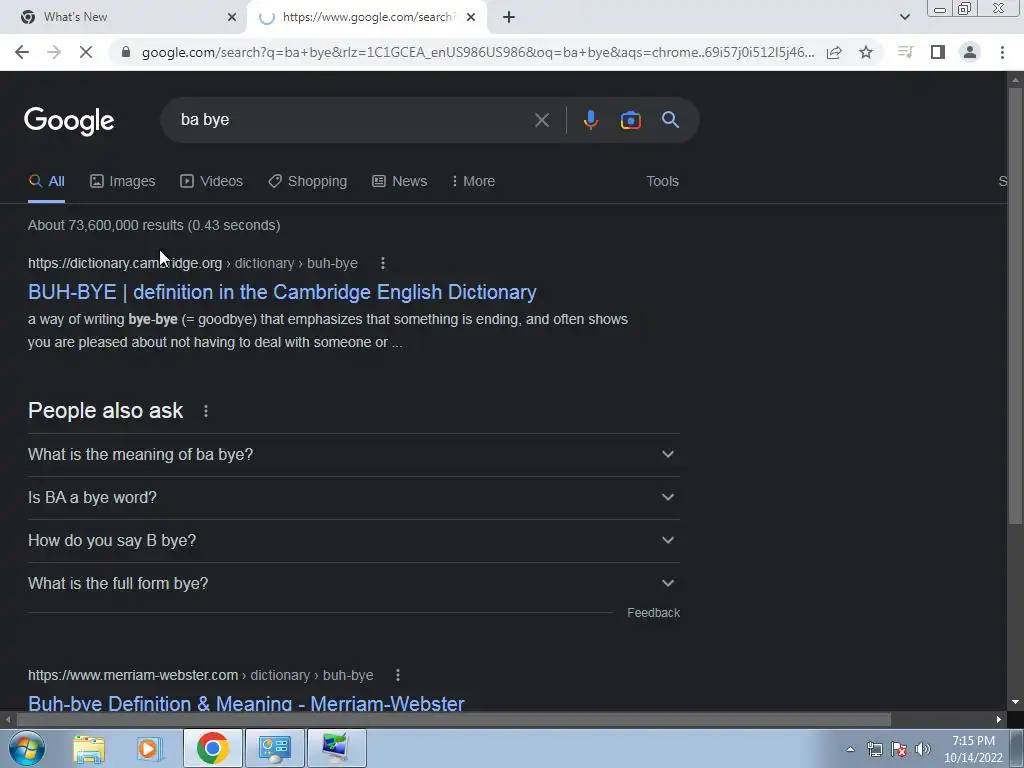
Task: Switch to News results
Action: tap(400, 182)
